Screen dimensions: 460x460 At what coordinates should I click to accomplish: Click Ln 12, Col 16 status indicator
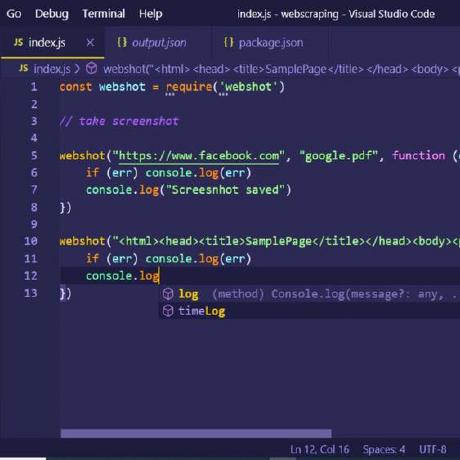[320, 449]
